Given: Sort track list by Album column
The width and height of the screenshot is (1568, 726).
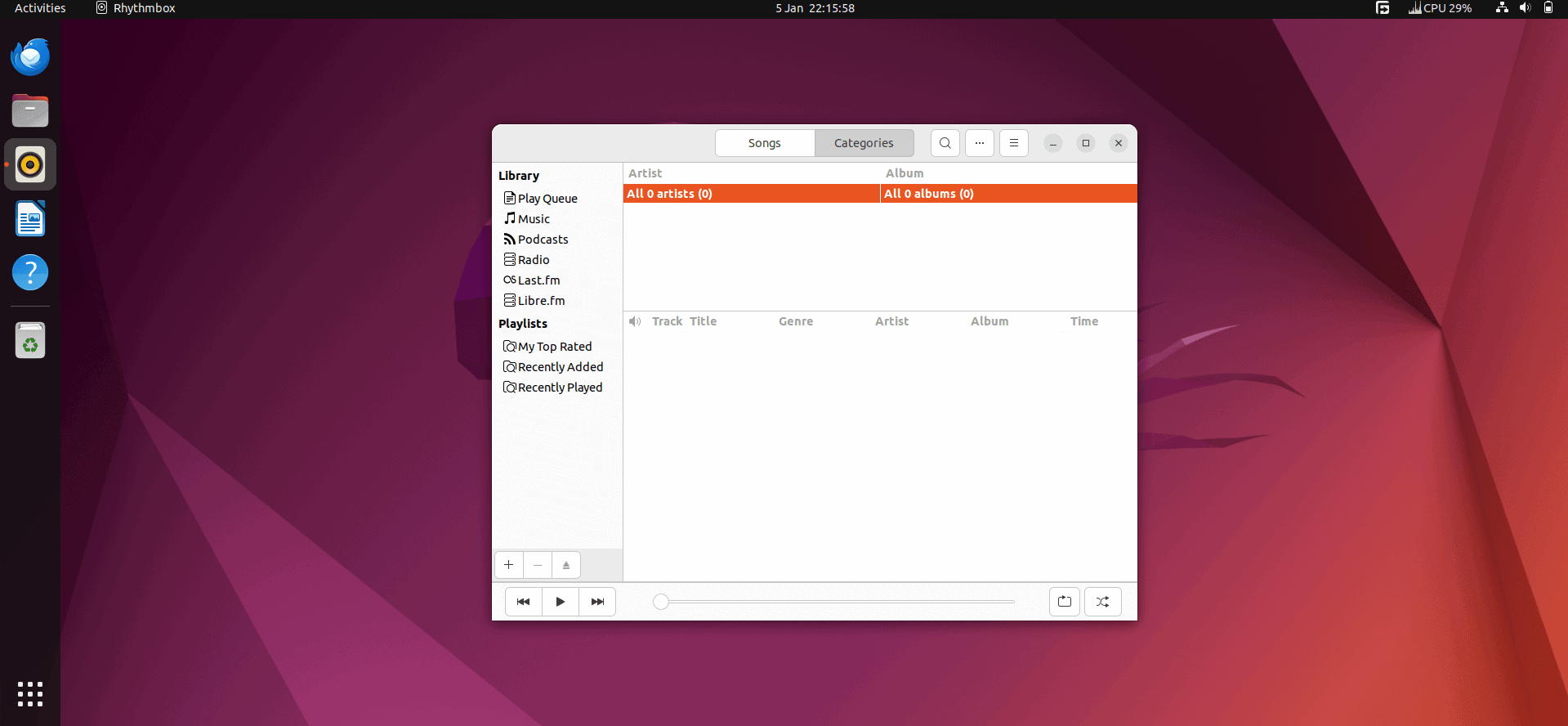Looking at the screenshot, I should tap(989, 321).
